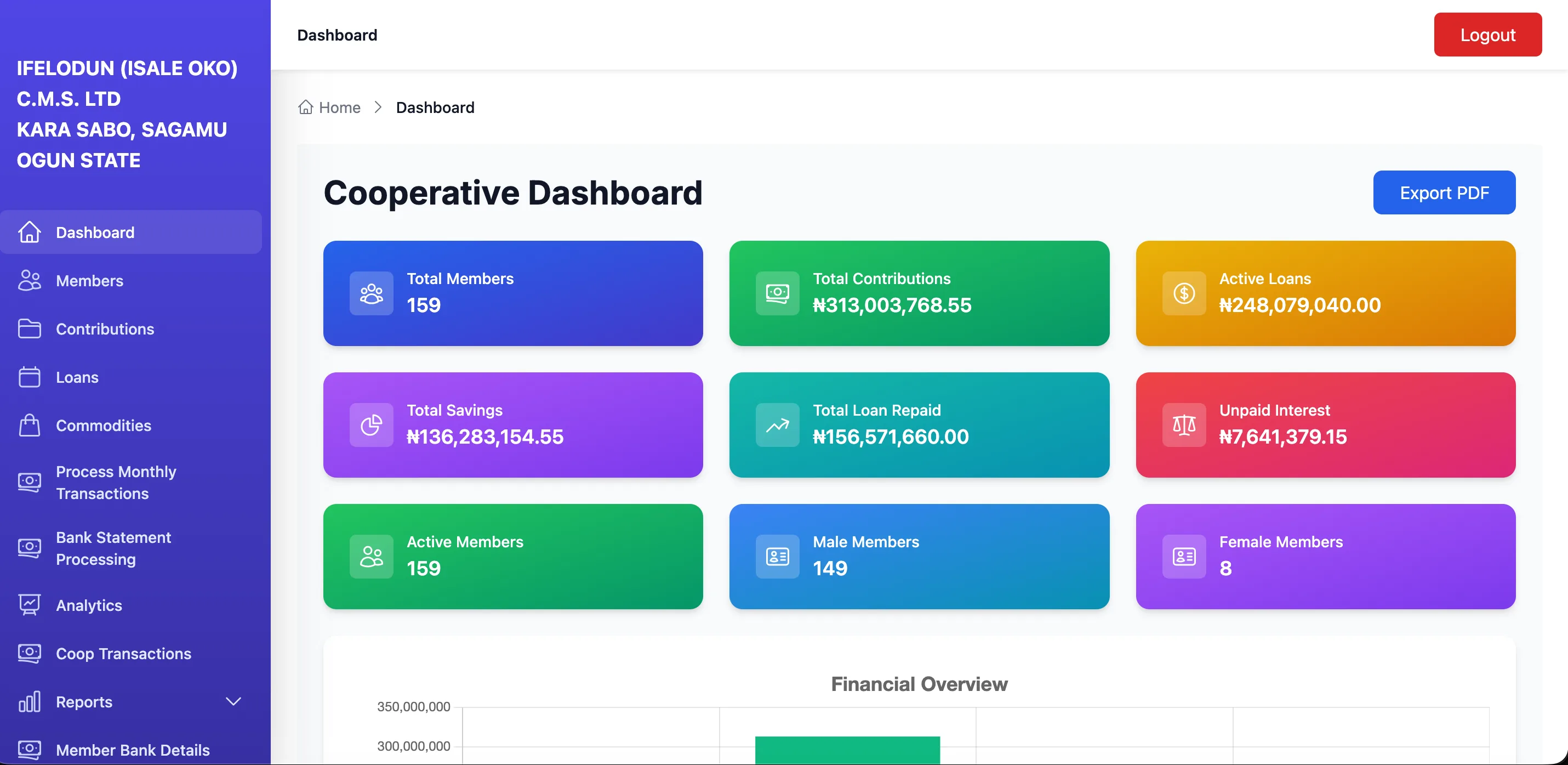This screenshot has height=765, width=1568.
Task: Open Member Bank Details menu item
Action: pyautogui.click(x=131, y=750)
